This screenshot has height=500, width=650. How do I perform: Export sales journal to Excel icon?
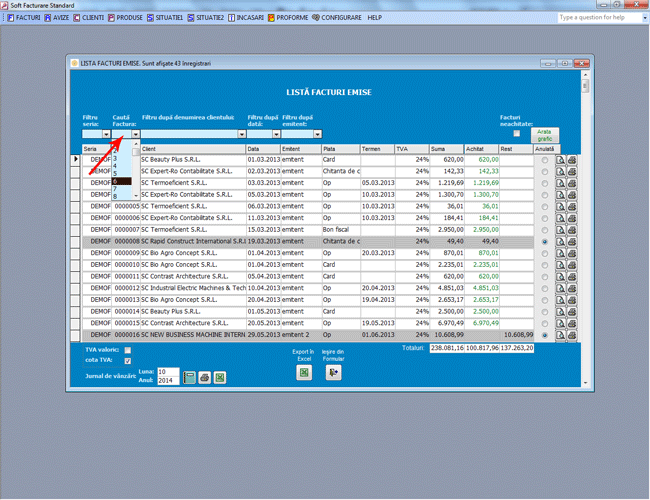(220, 377)
